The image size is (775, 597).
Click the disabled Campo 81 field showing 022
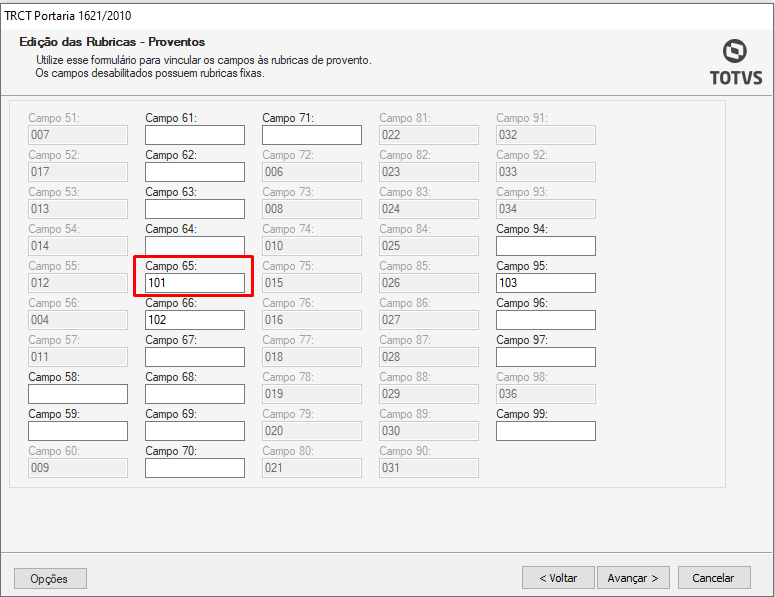(429, 135)
